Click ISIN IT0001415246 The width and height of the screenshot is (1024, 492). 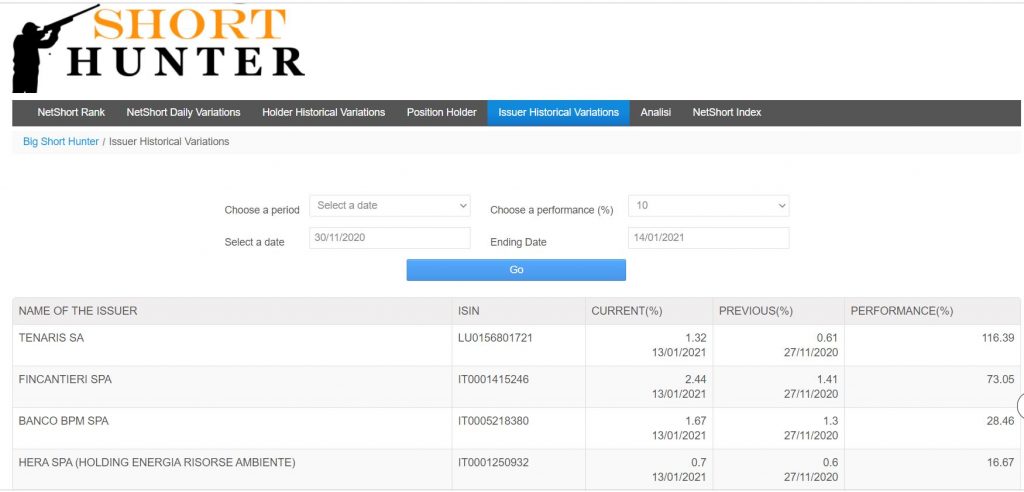(493, 379)
